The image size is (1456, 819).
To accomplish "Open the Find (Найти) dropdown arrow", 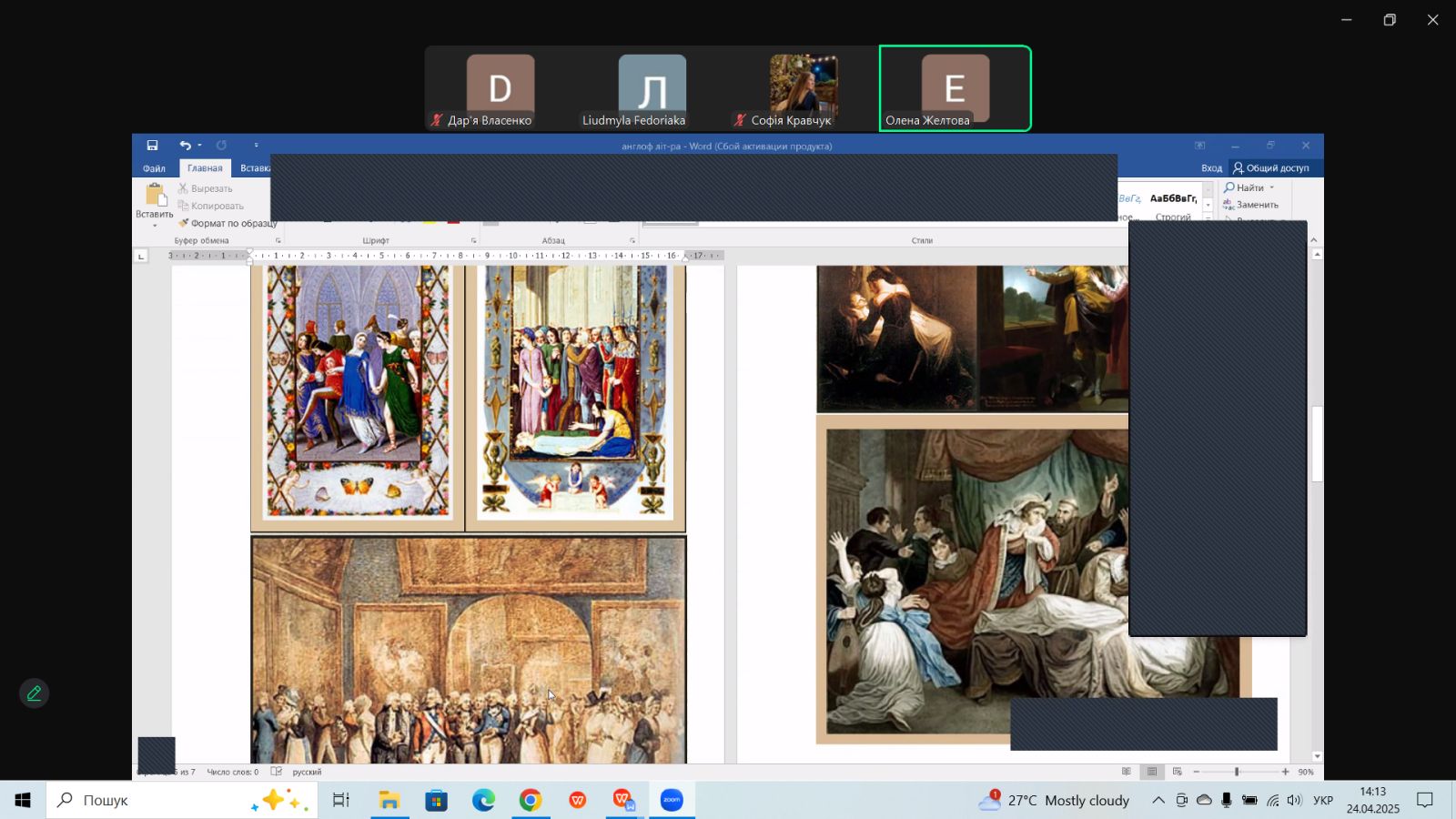I will click(1272, 187).
